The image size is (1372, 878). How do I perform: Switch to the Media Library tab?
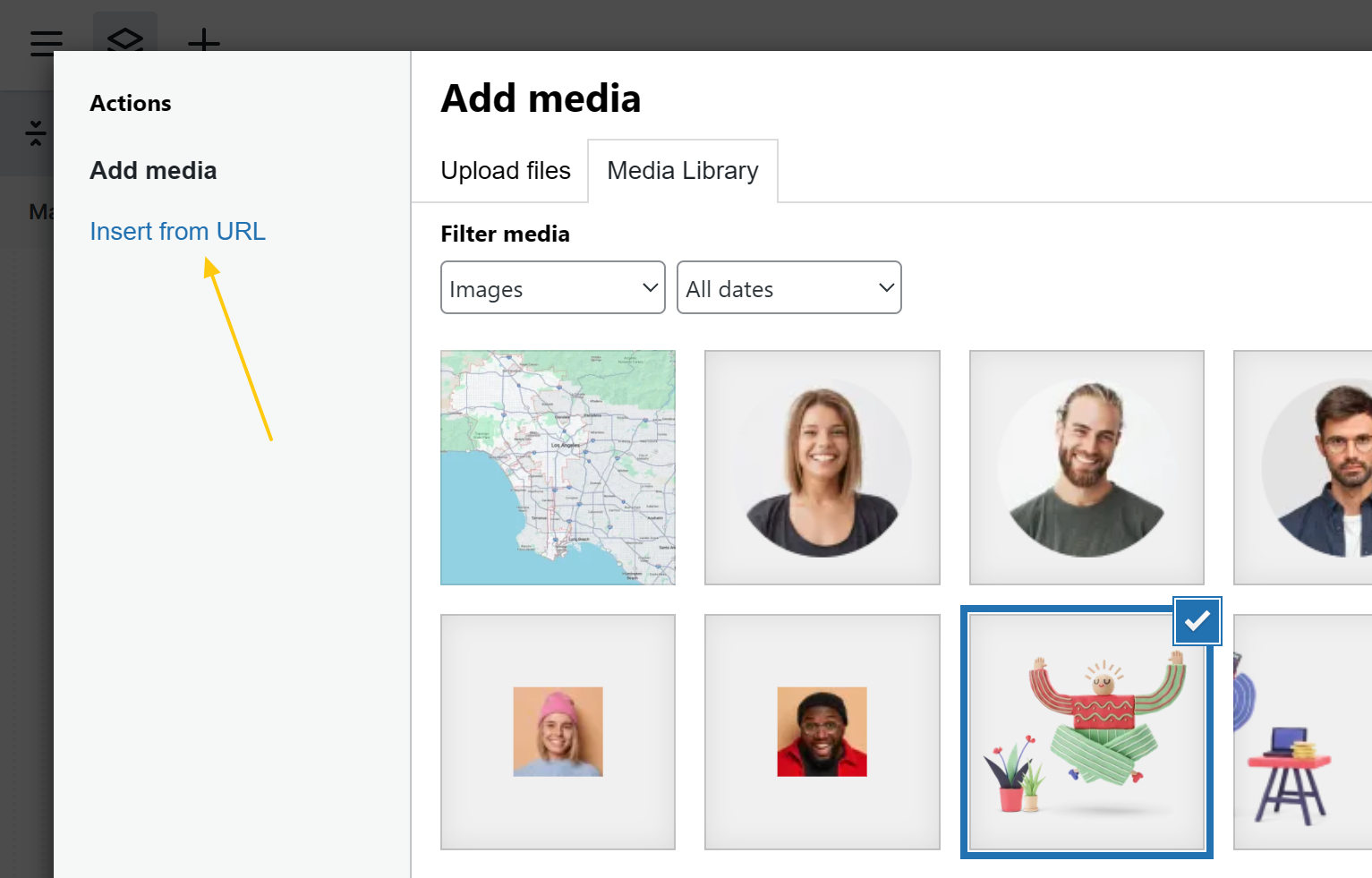(682, 171)
